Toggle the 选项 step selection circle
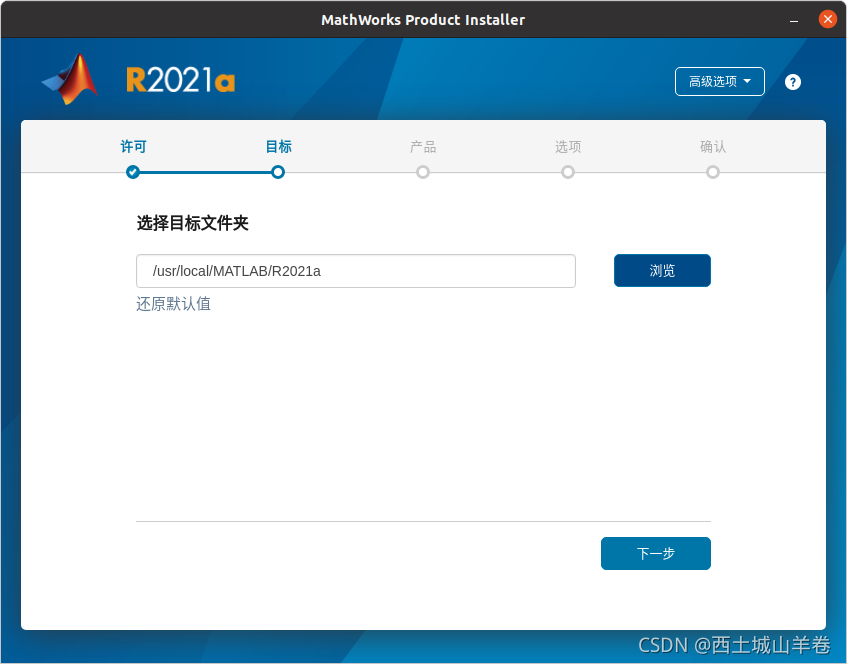Viewport: 847px width, 664px height. [x=568, y=172]
